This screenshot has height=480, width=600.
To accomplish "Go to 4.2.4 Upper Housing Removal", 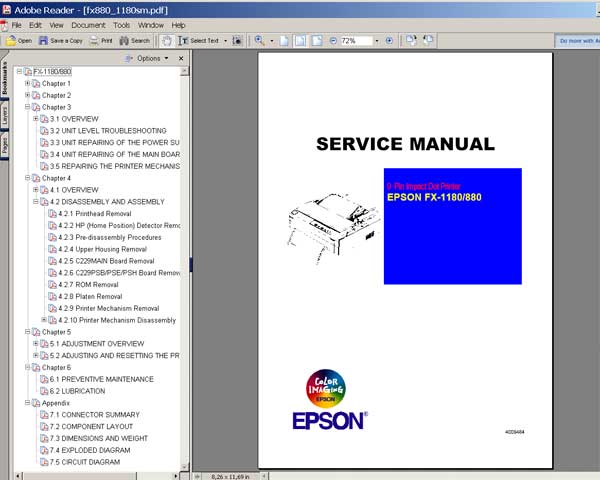I will coord(102,249).
